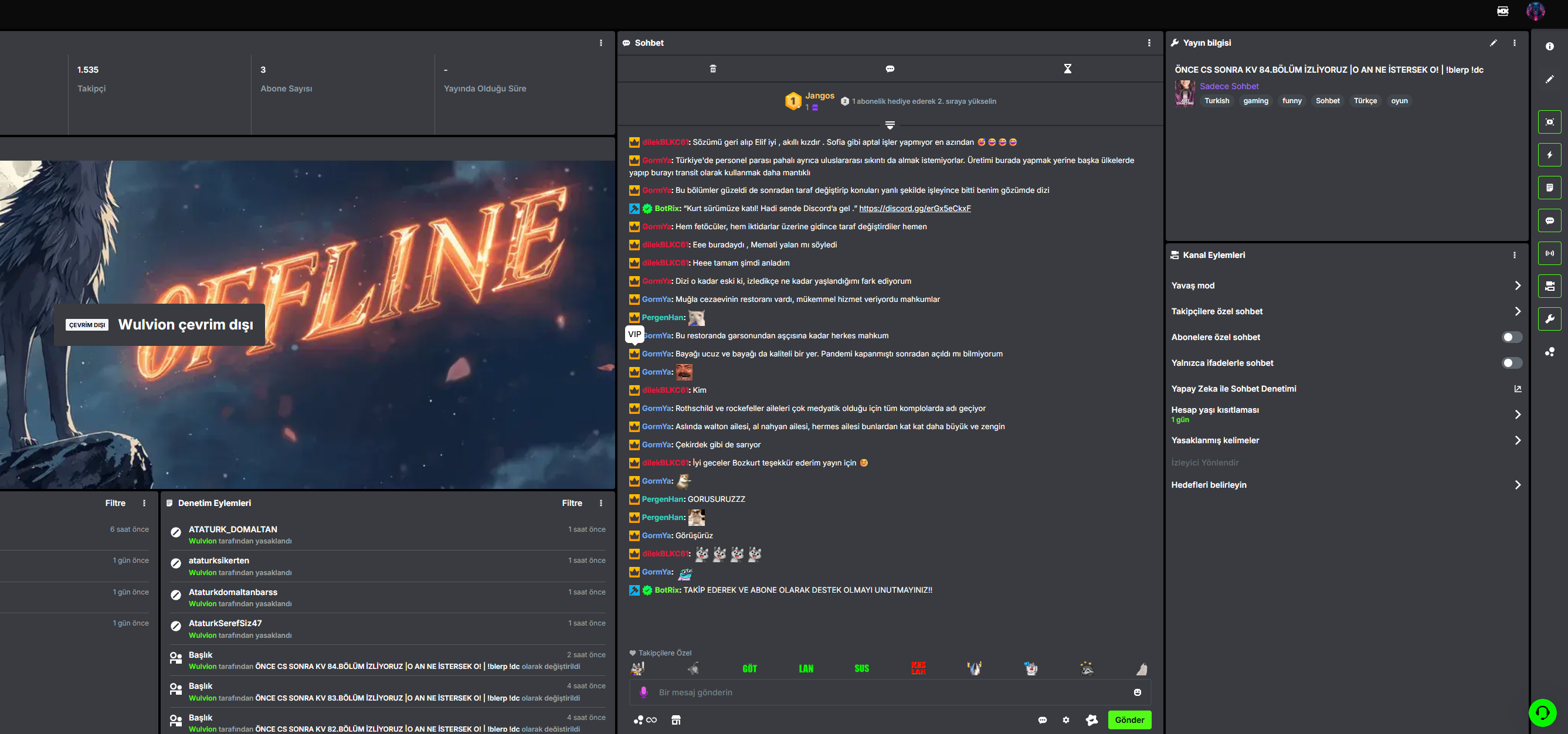Open the left panel Filtre option

tap(115, 503)
